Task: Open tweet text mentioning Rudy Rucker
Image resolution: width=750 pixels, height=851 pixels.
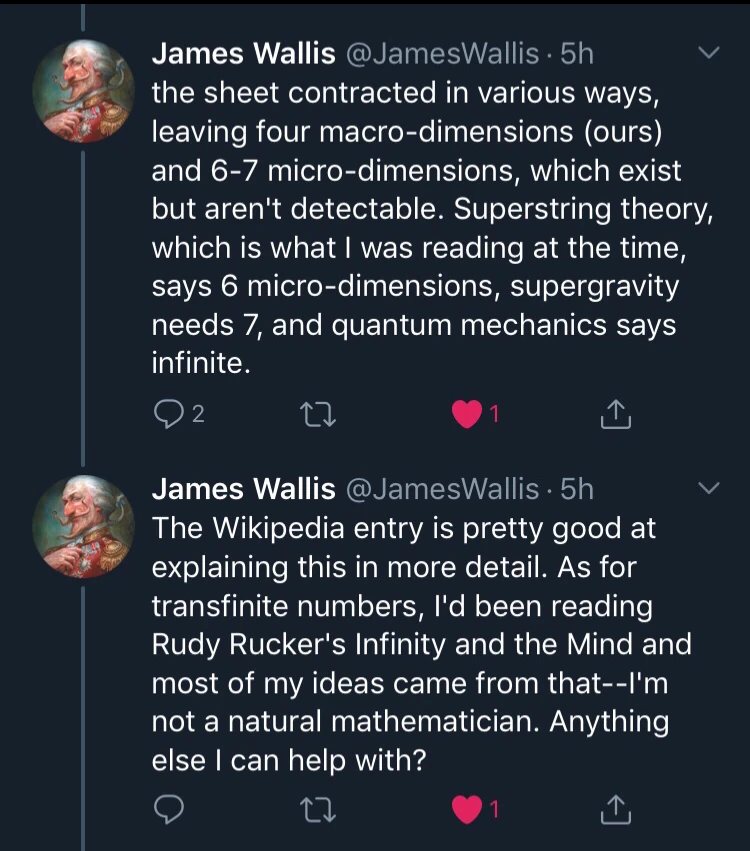Action: 420,642
